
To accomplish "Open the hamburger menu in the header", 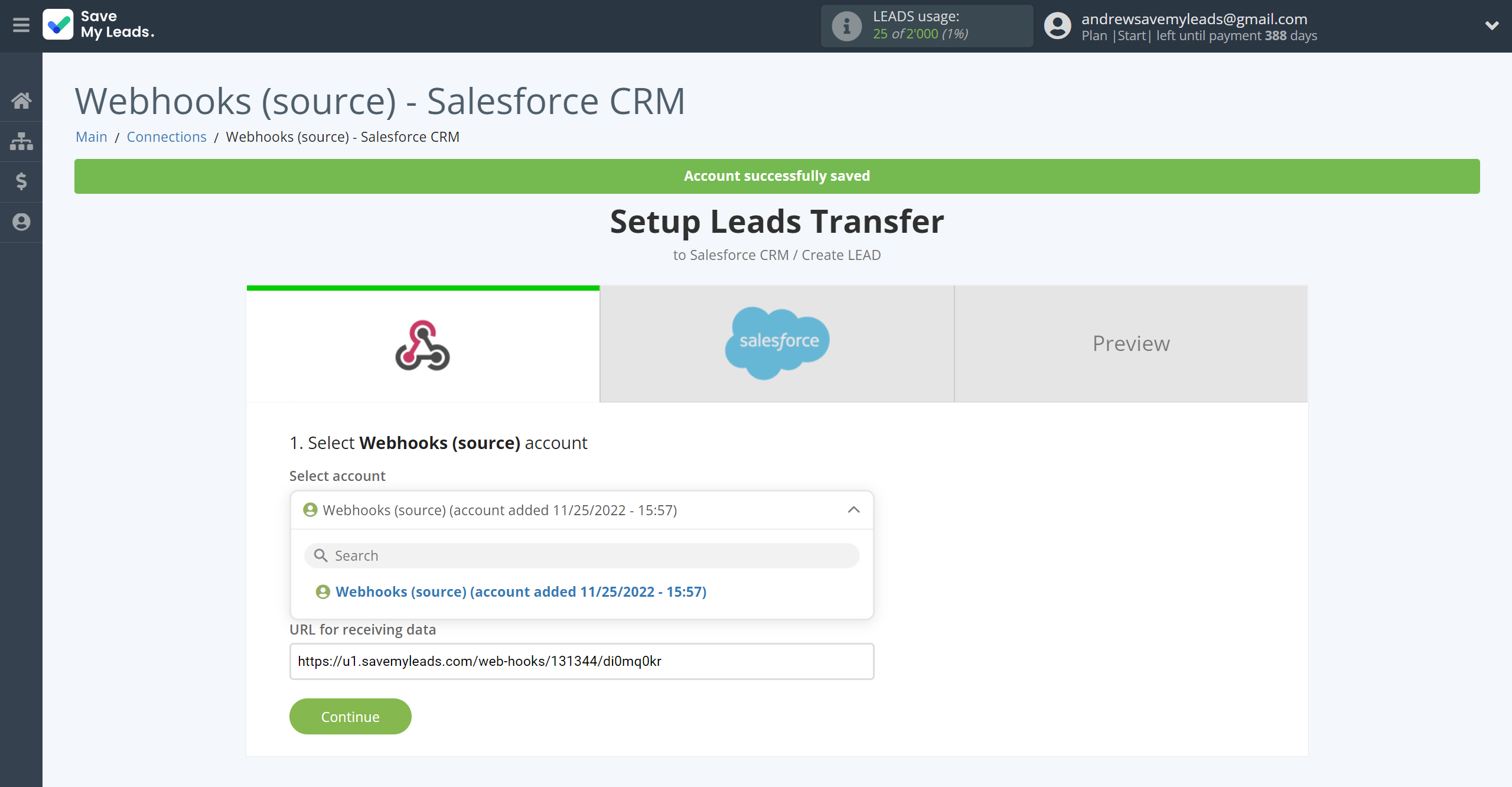I will (x=21, y=25).
